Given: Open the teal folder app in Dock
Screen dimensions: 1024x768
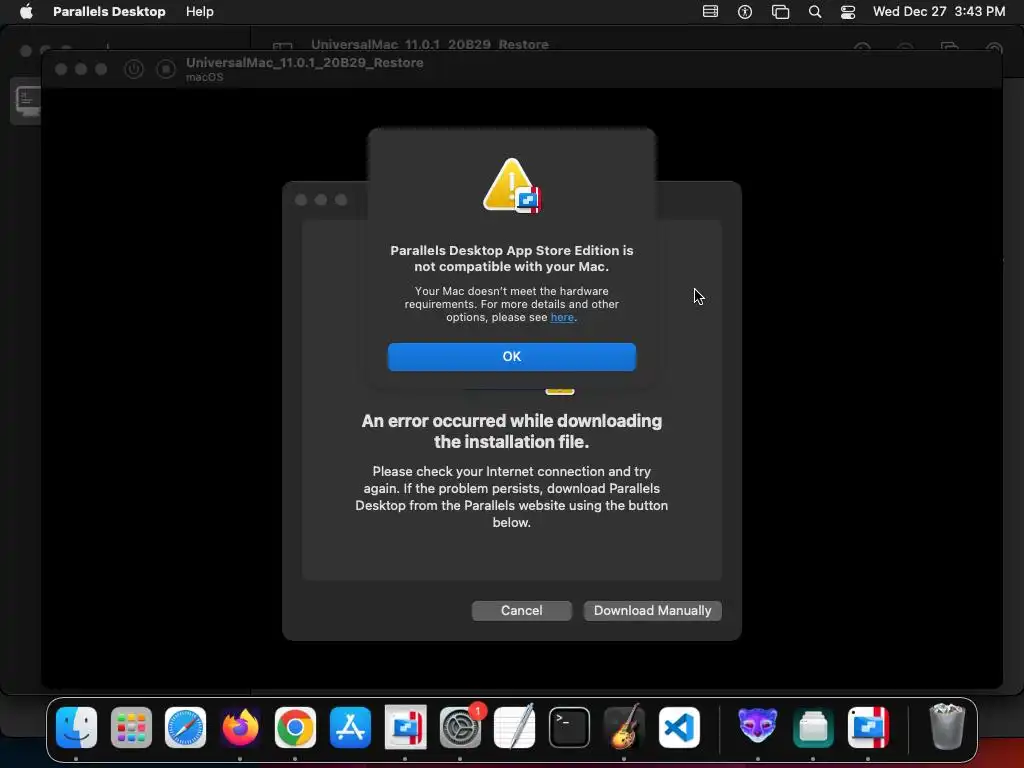Looking at the screenshot, I should click(x=813, y=728).
